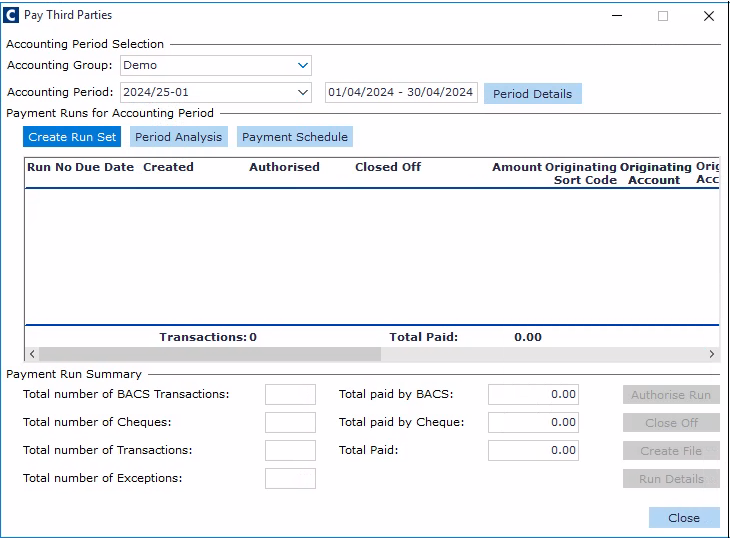Click the Originating Account column header
This screenshot has width=730, height=538.
click(x=656, y=173)
